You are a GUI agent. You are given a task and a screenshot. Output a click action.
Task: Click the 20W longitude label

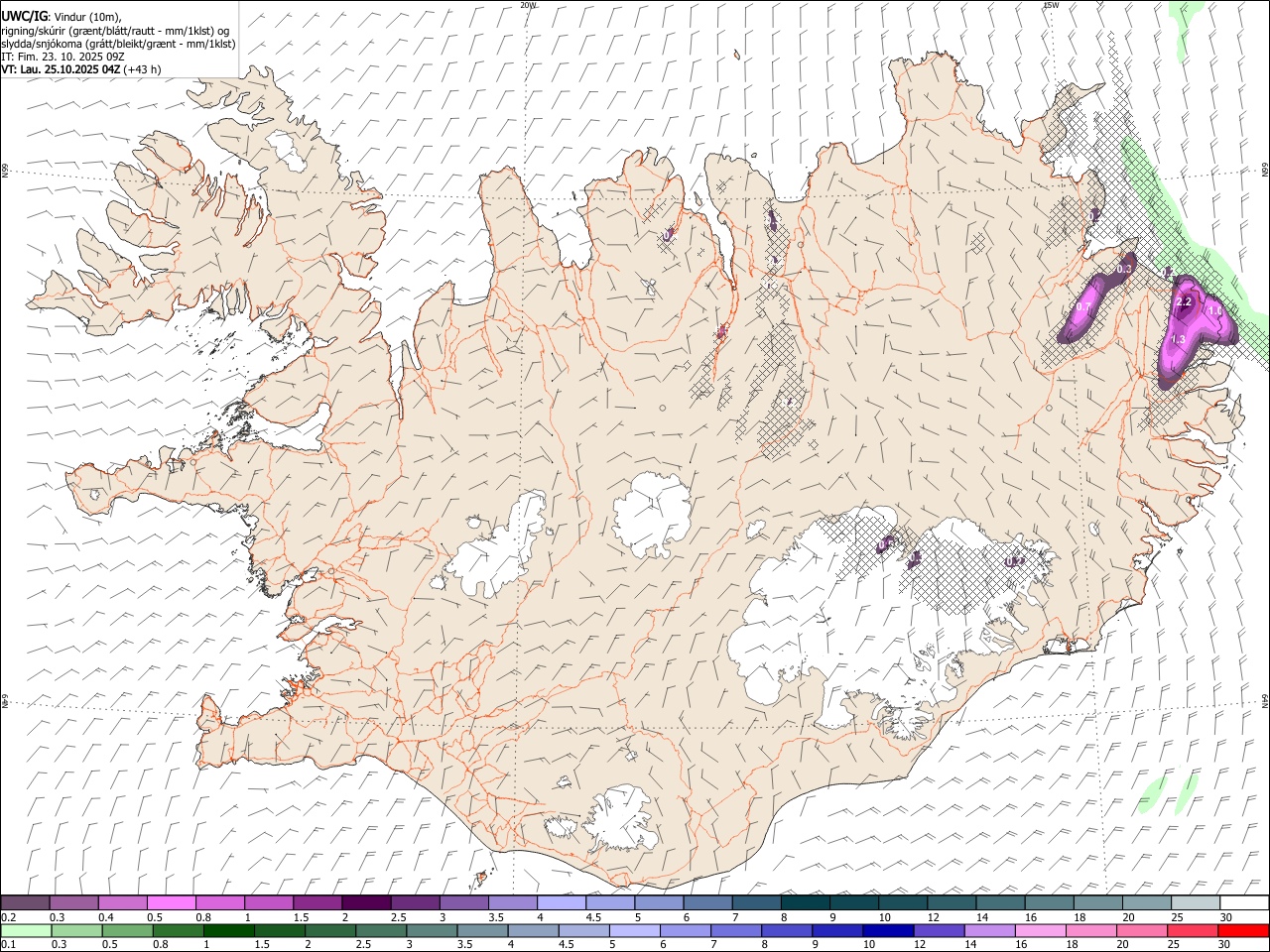coord(528,5)
